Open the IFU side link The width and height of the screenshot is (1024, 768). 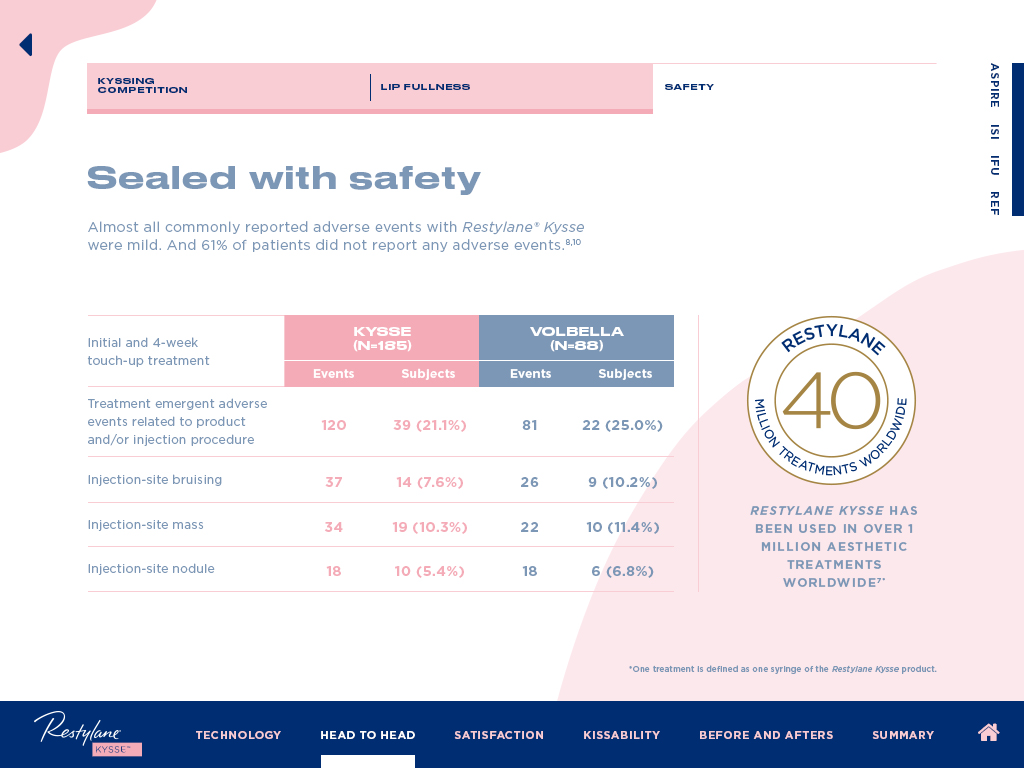tap(994, 165)
